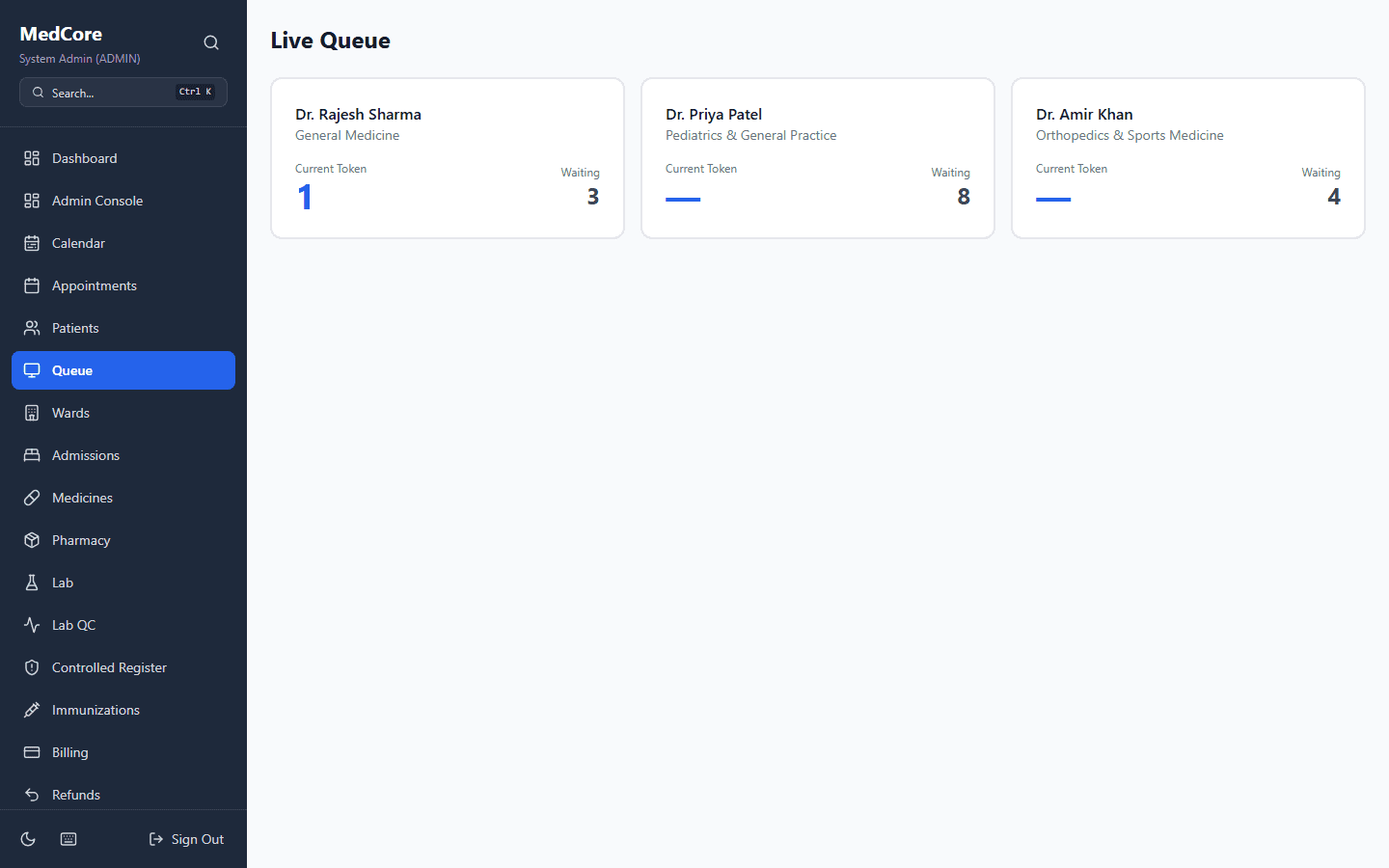Click the Dashboard grid icon
This screenshot has height=868, width=1389.
(32, 158)
